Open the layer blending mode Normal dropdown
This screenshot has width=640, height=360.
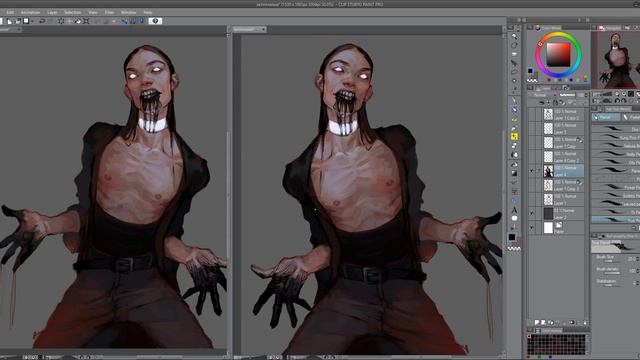coord(542,95)
